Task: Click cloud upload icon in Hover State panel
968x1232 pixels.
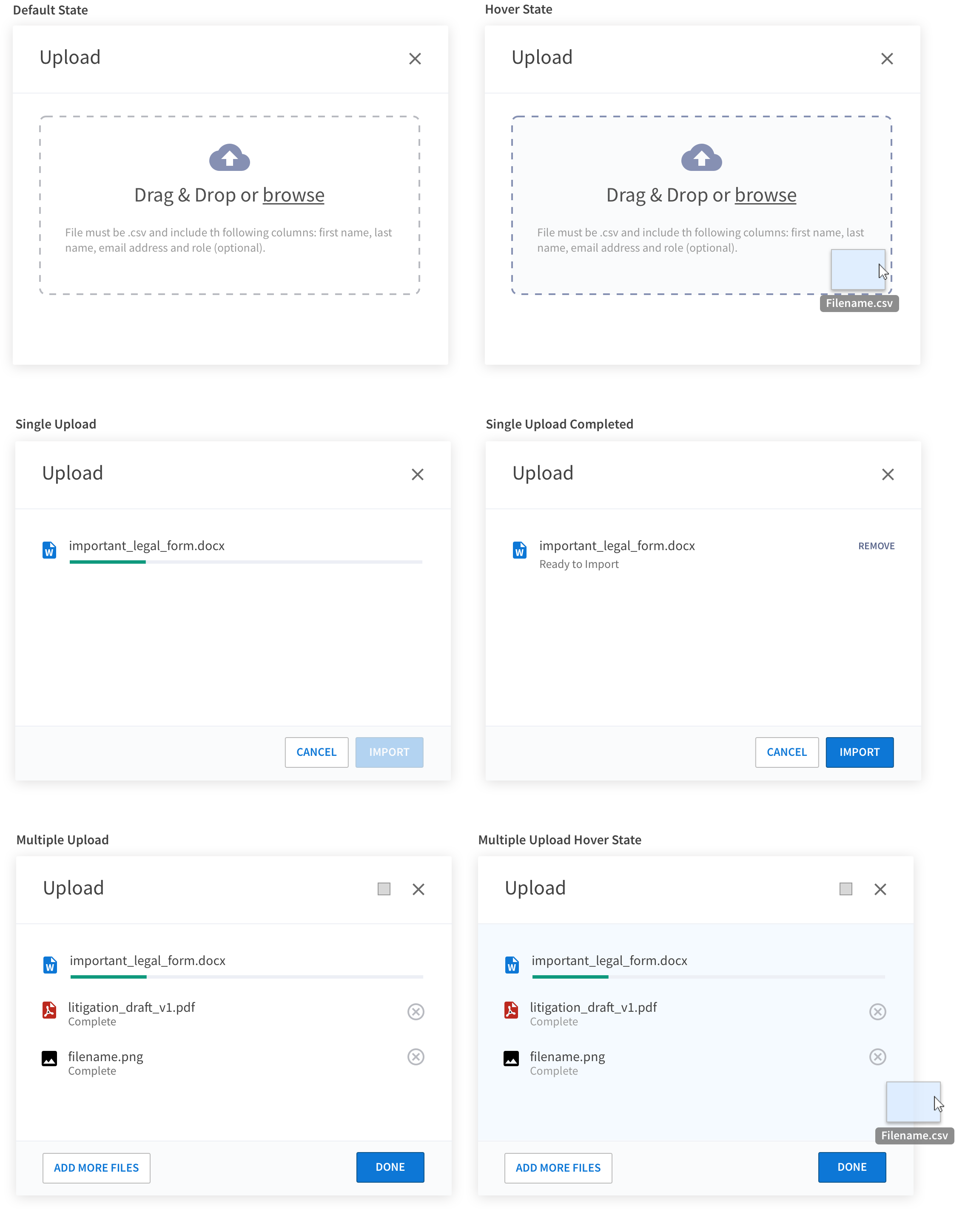Action: click(701, 157)
